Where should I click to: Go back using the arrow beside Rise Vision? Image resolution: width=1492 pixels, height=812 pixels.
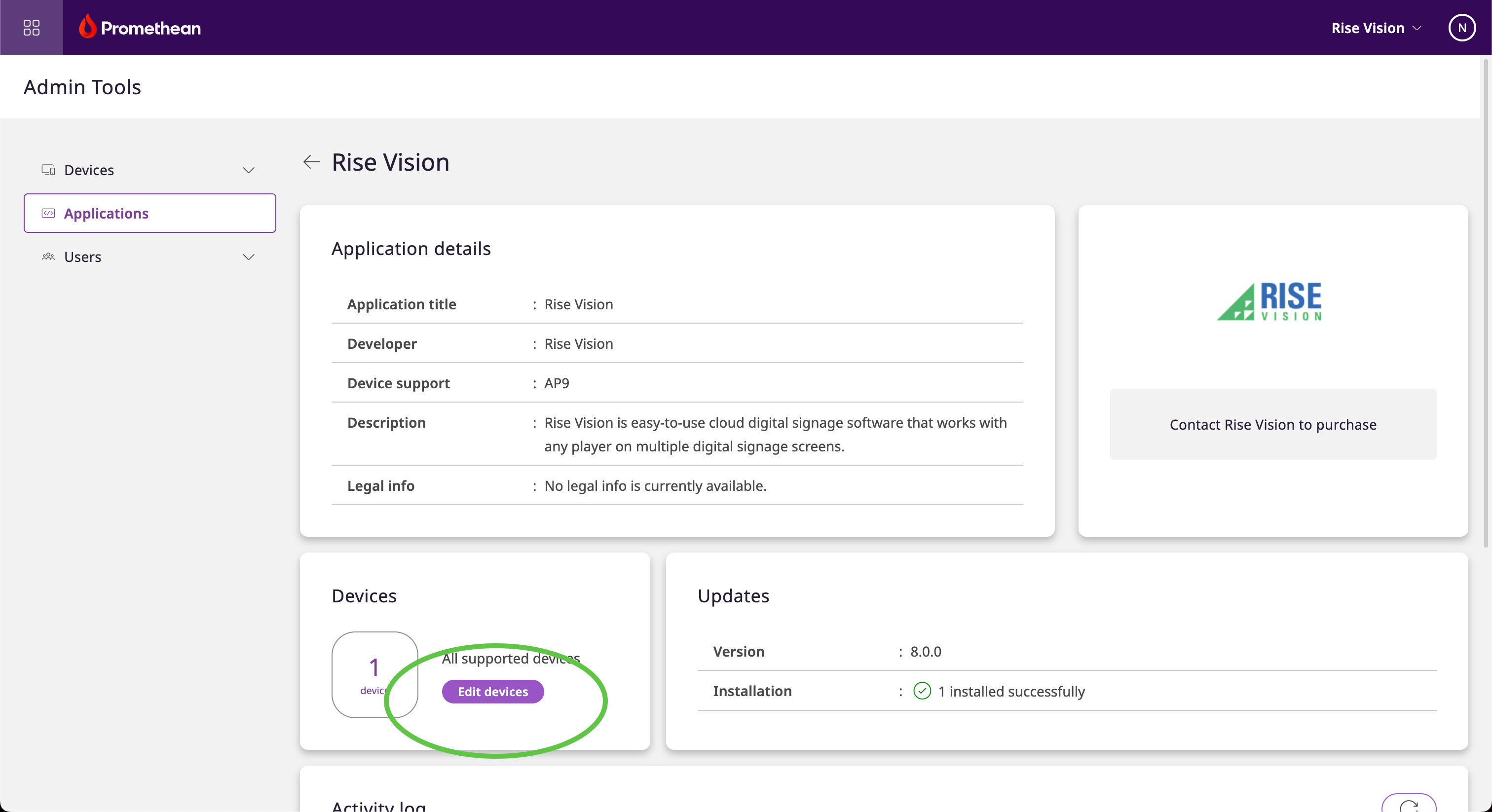click(x=312, y=162)
